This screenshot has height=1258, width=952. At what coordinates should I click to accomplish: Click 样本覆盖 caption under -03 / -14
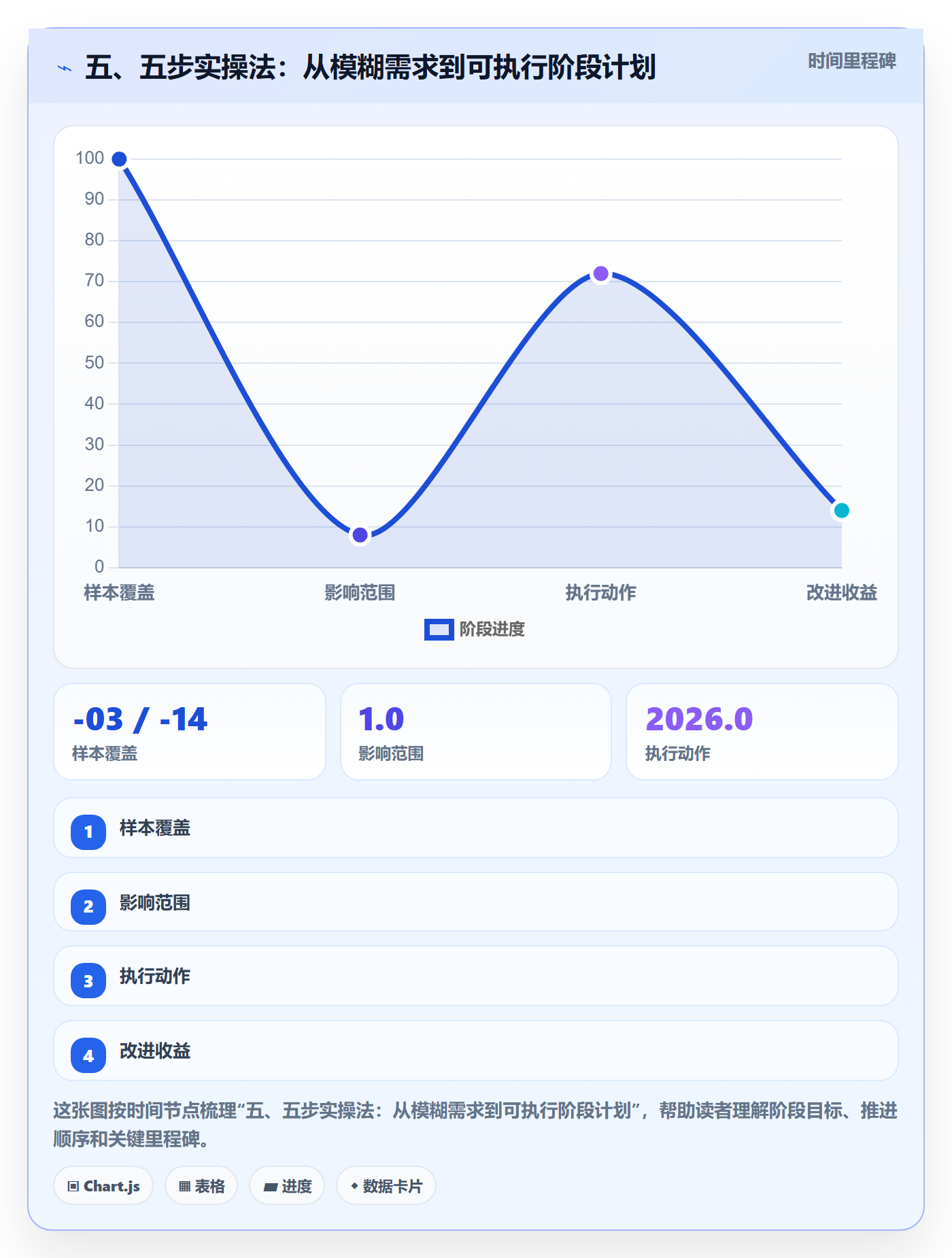pyautogui.click(x=105, y=753)
